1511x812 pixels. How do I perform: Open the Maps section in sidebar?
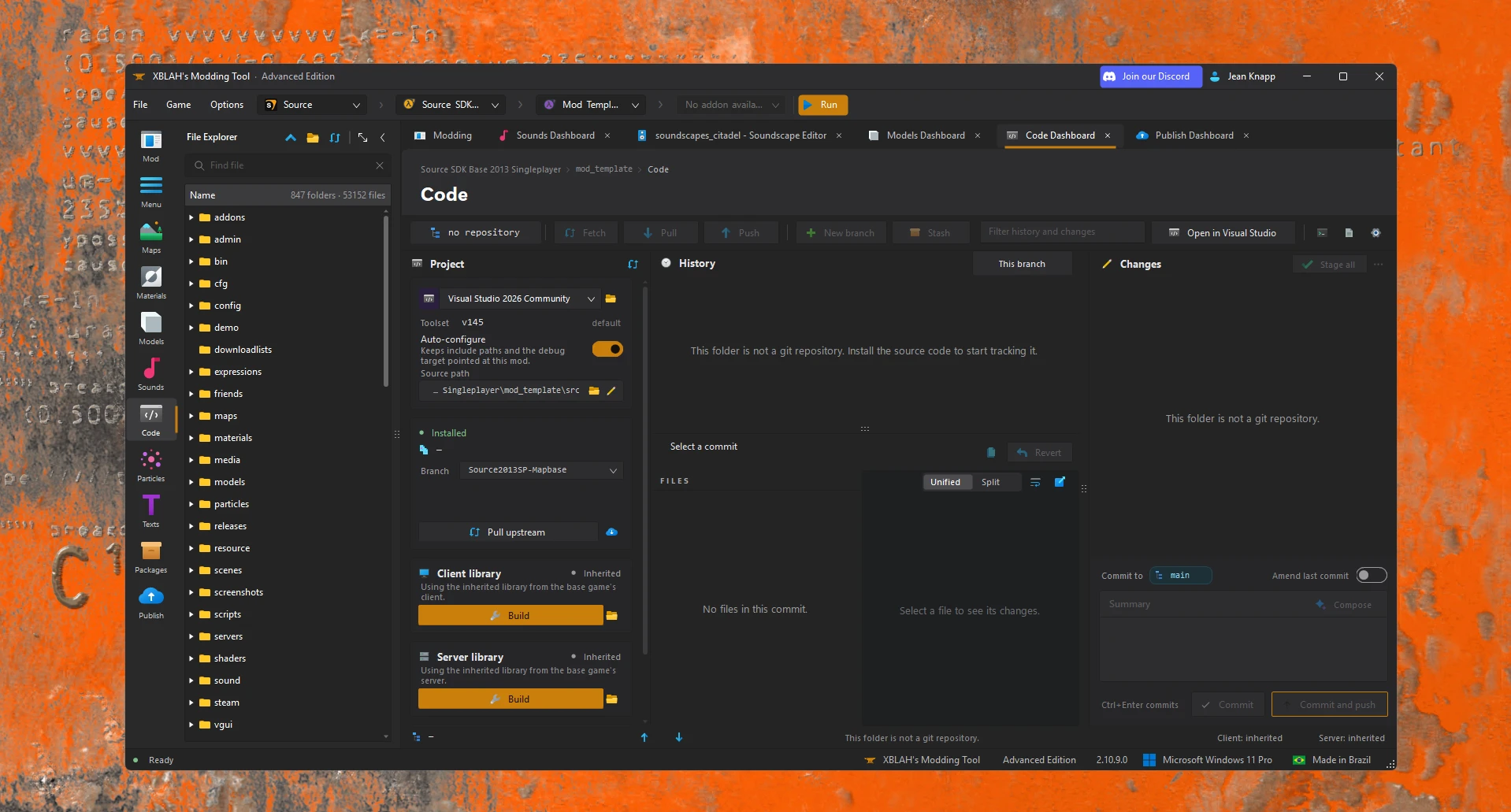150,238
